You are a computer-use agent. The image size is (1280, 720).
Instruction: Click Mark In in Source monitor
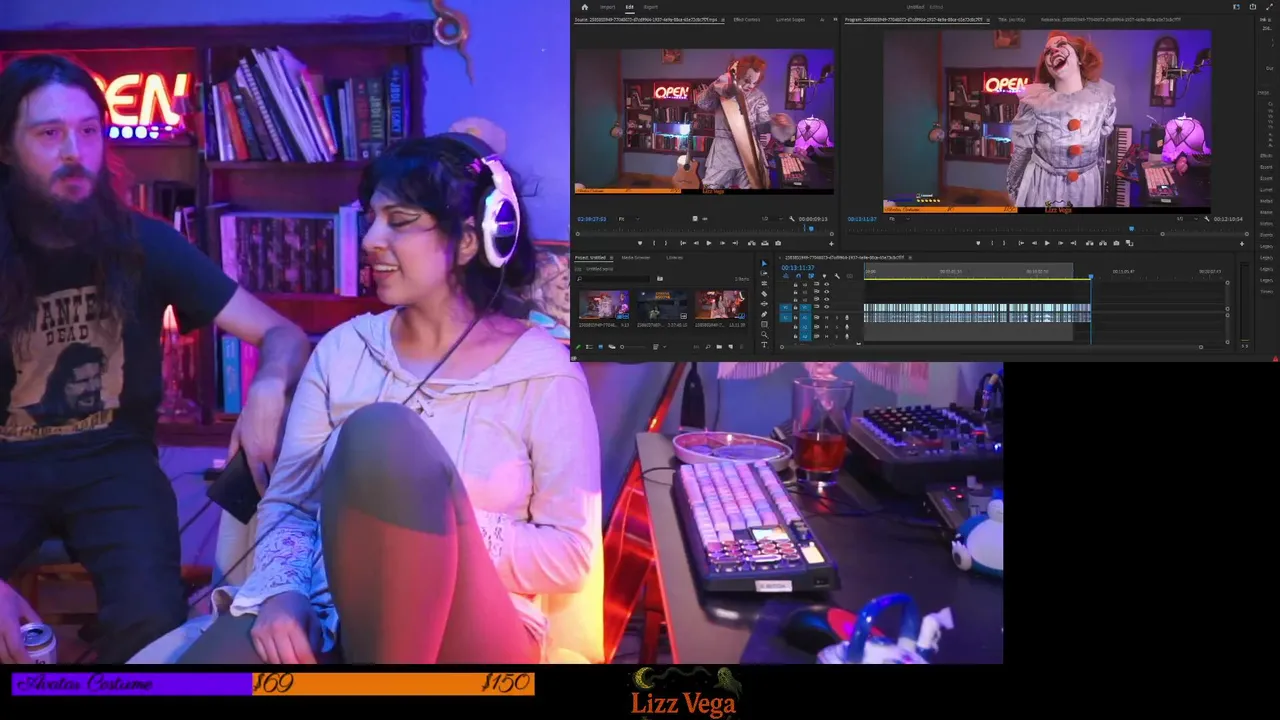pyautogui.click(x=654, y=243)
